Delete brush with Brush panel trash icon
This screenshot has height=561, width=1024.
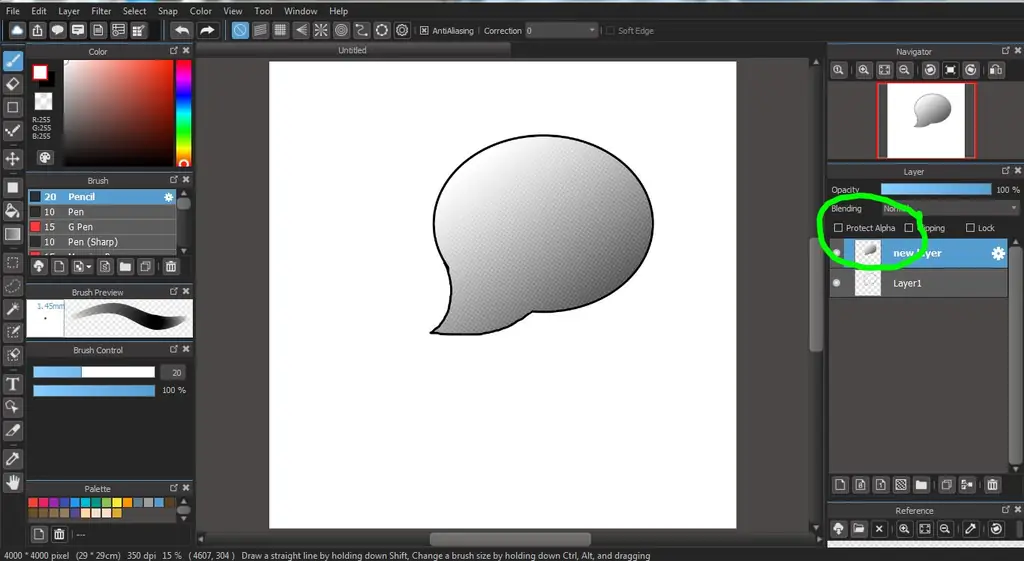170,266
